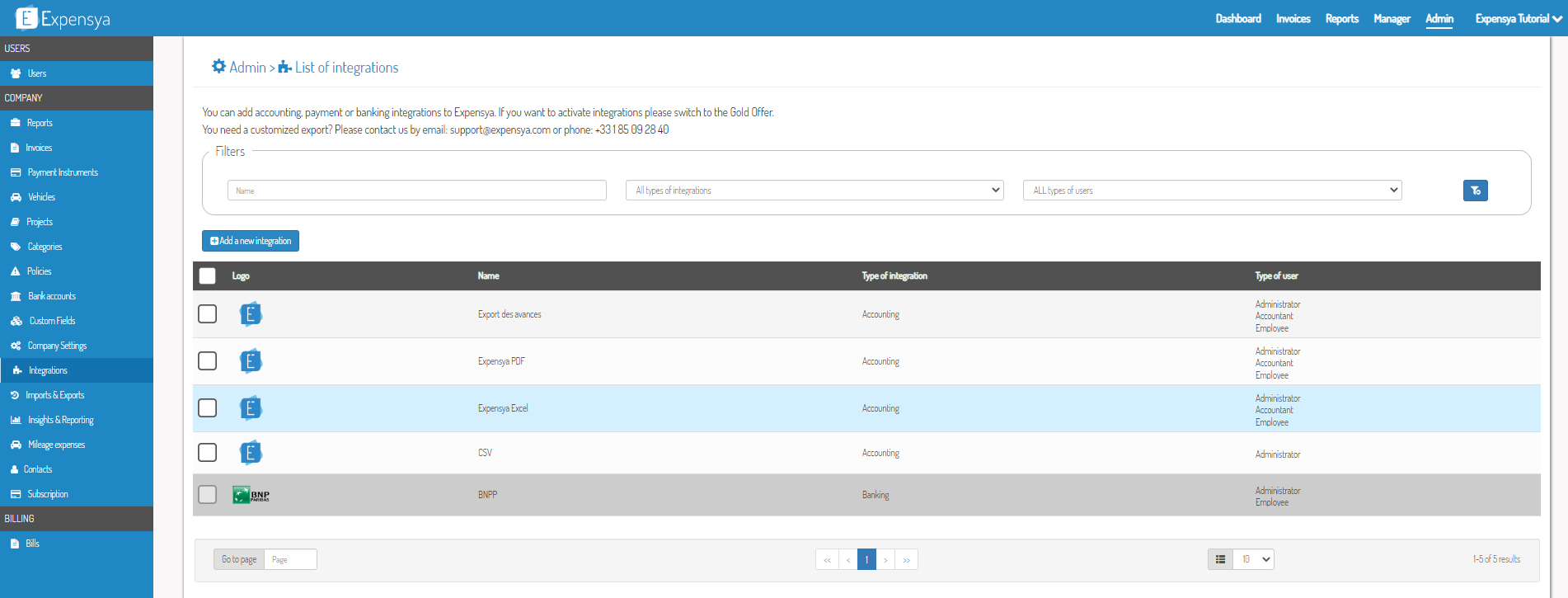This screenshot has height=598, width=1568.
Task: Click the Subscription card icon
Action: coord(16,494)
